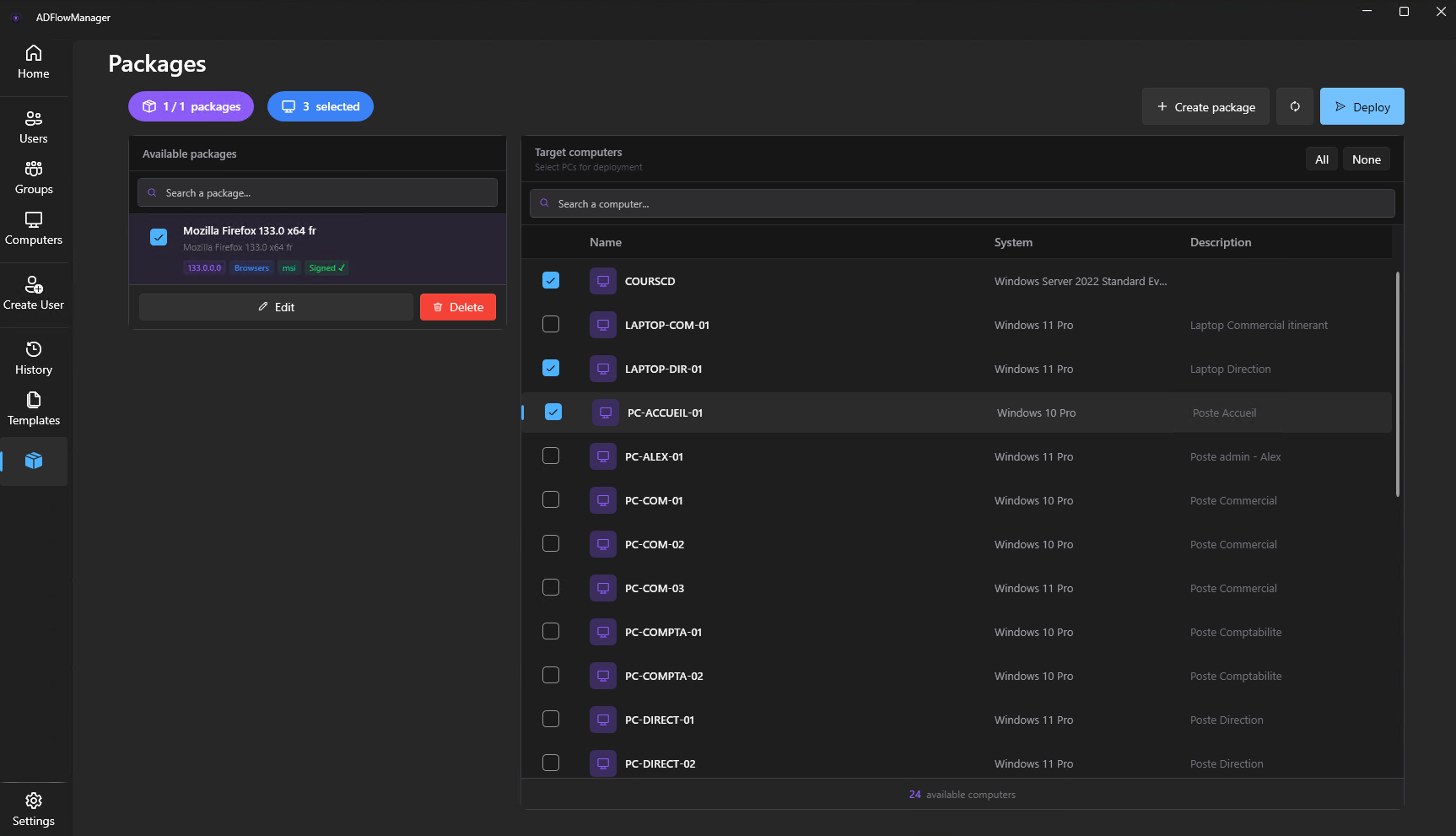
Task: Open Groups in the sidebar
Action: click(x=34, y=177)
